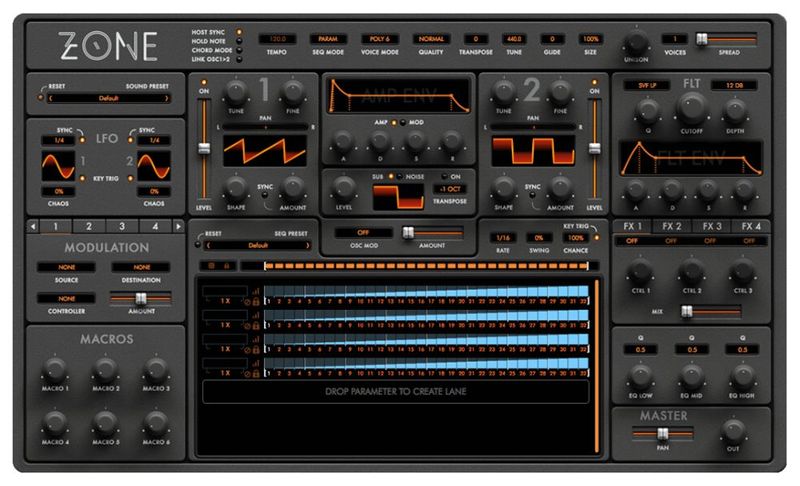This screenshot has width=800, height=486.
Task: Click the Unison knob
Action: point(635,43)
